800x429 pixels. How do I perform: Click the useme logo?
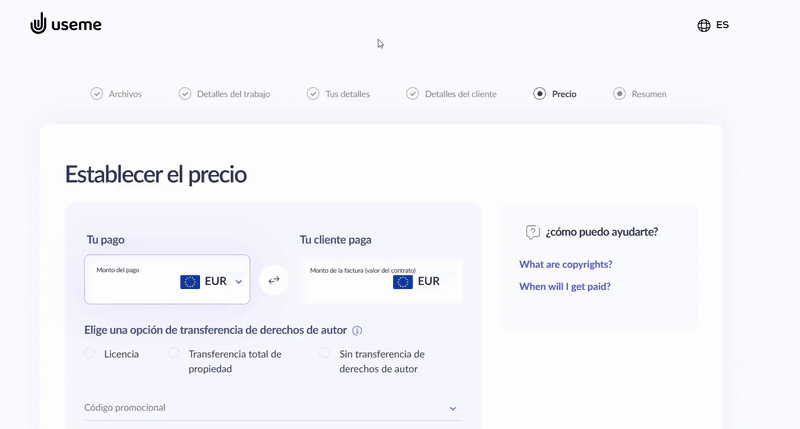[66, 24]
